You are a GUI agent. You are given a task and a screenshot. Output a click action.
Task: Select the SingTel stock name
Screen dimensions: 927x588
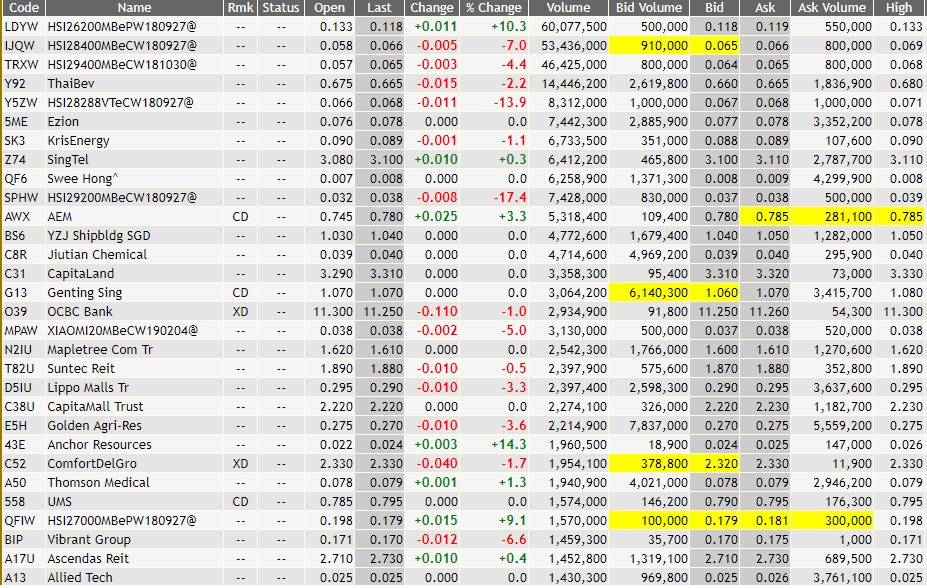tap(68, 160)
